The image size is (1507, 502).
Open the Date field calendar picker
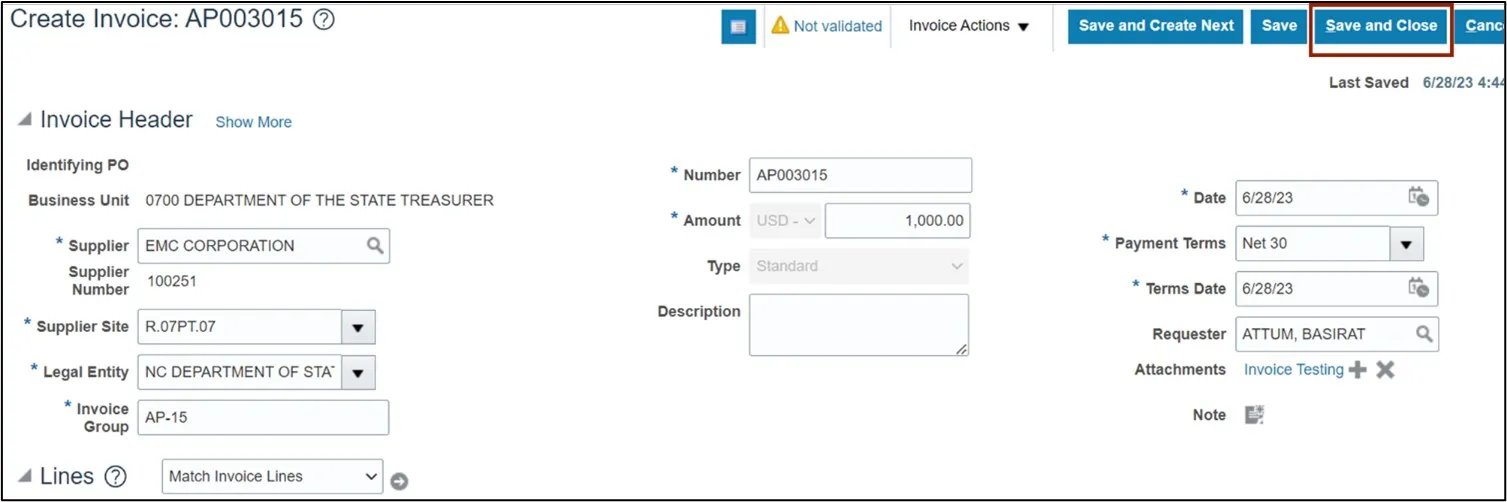point(1418,197)
